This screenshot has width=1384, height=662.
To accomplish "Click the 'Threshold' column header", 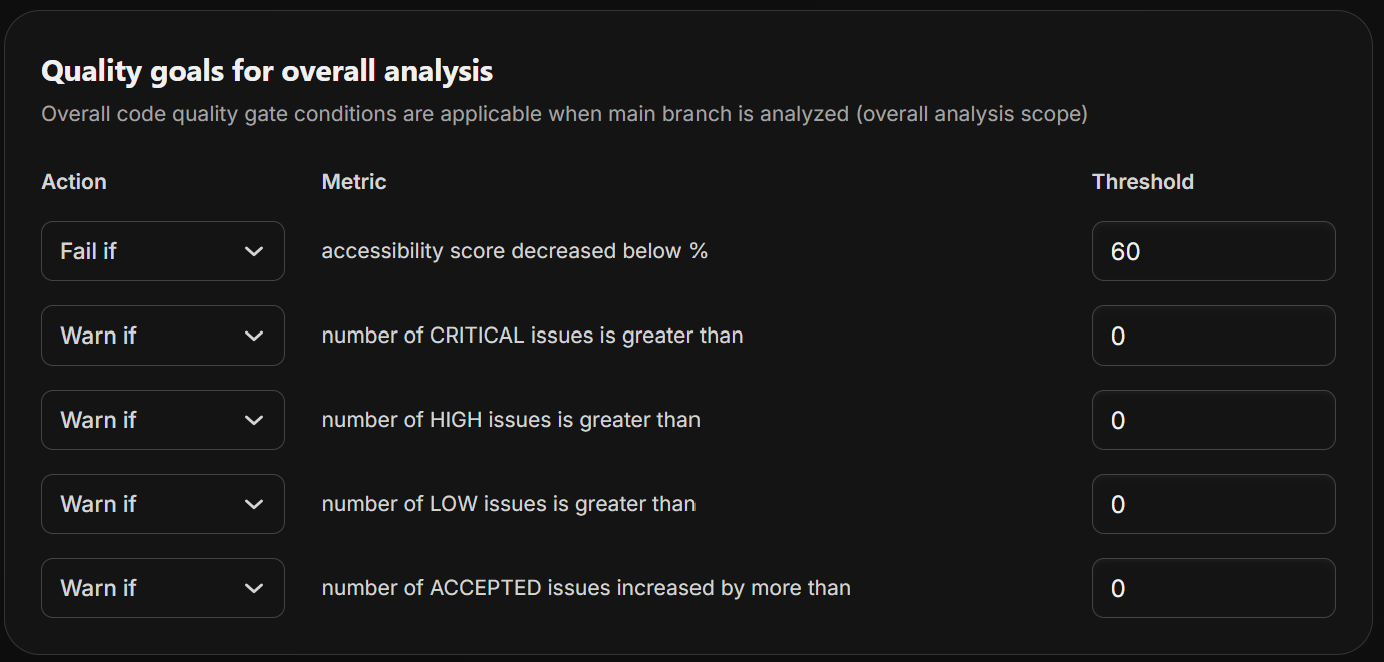I will click(1142, 181).
